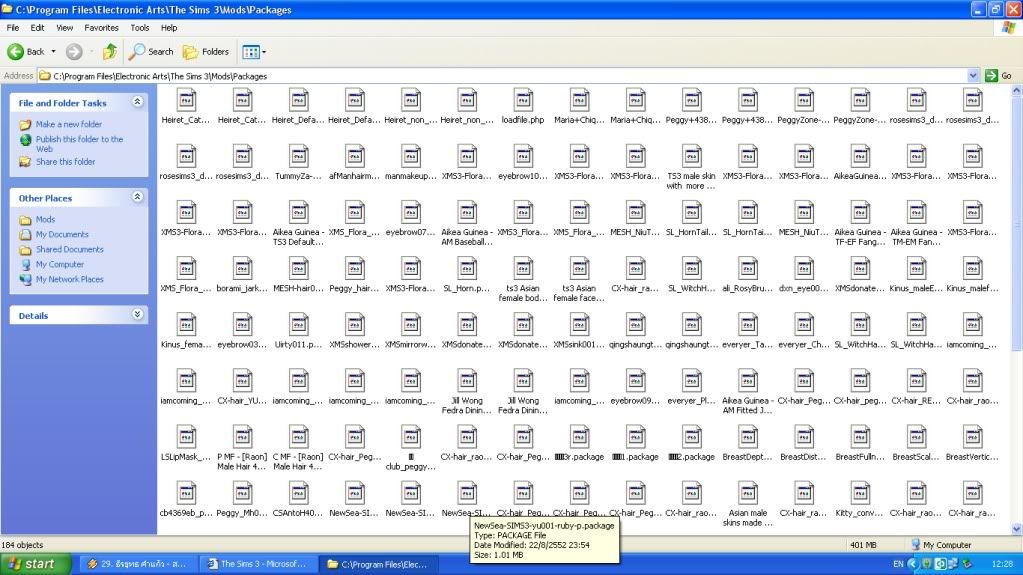Select the CSAntoH40 file icon
The height and width of the screenshot is (575, 1023).
(x=299, y=493)
